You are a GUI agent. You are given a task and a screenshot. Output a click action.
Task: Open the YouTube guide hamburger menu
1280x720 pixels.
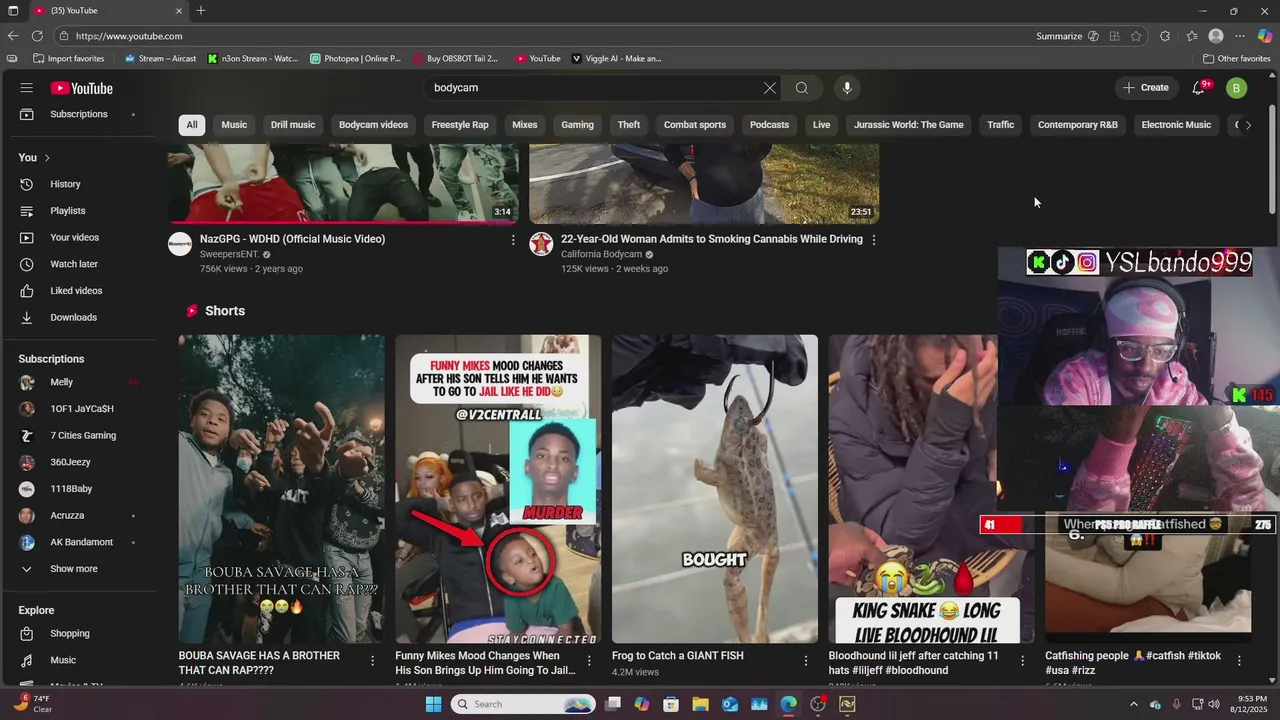coord(27,88)
